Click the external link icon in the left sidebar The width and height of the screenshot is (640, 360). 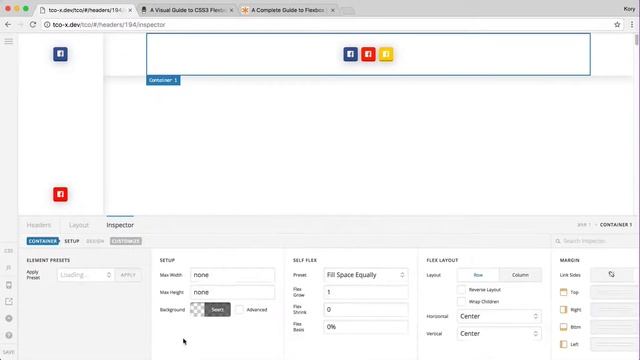pos(9,302)
